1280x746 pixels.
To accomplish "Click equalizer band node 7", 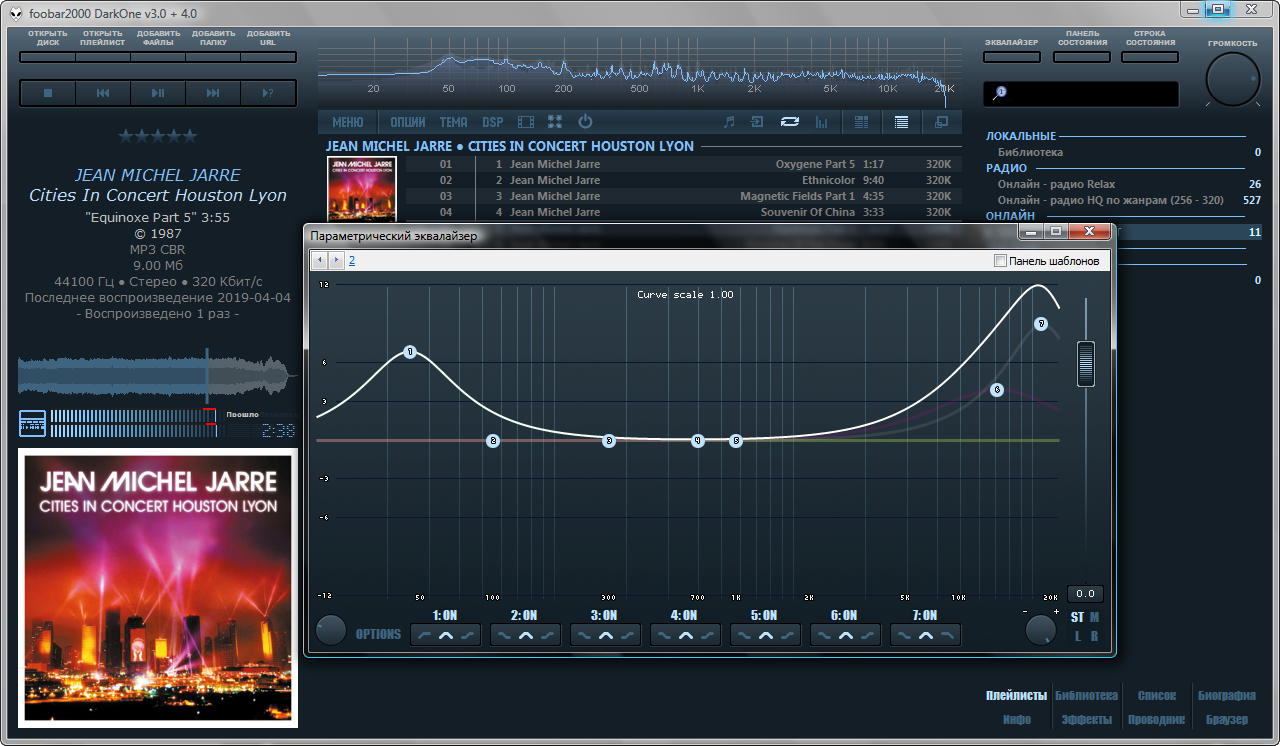I will 1041,324.
